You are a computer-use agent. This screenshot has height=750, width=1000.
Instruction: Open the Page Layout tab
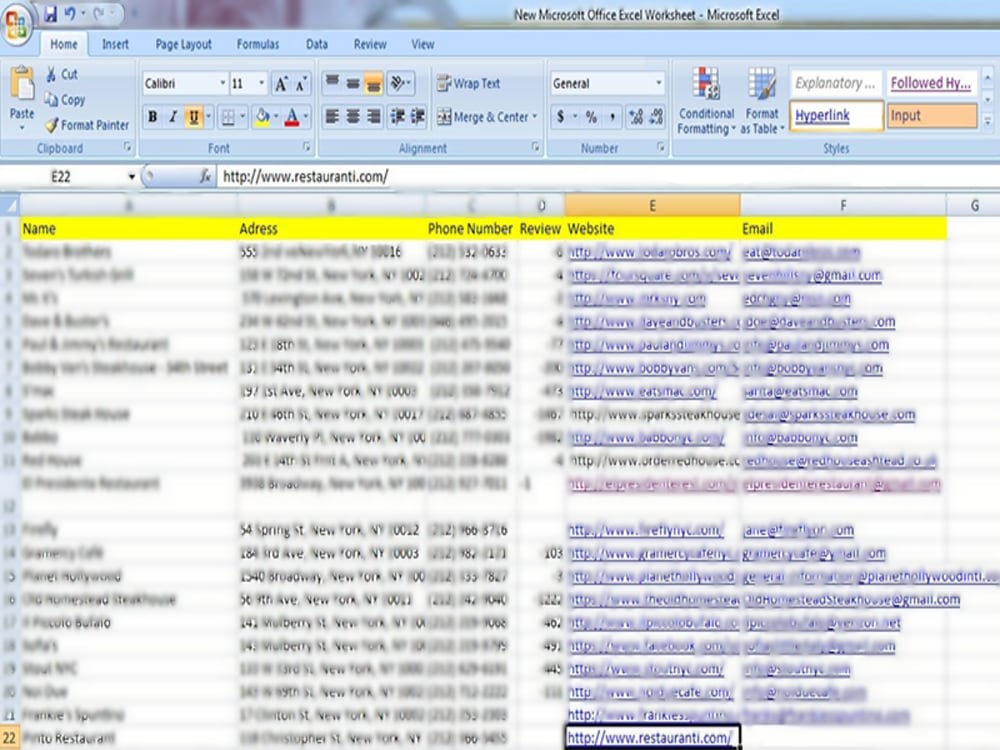click(185, 43)
